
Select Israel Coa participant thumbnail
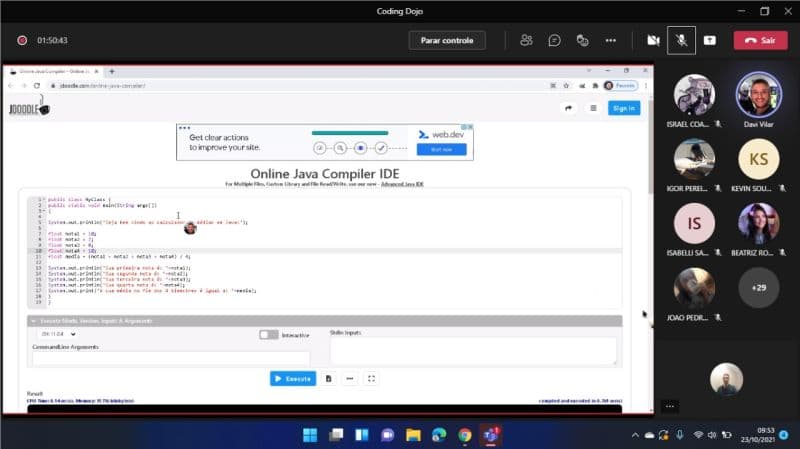coord(694,95)
